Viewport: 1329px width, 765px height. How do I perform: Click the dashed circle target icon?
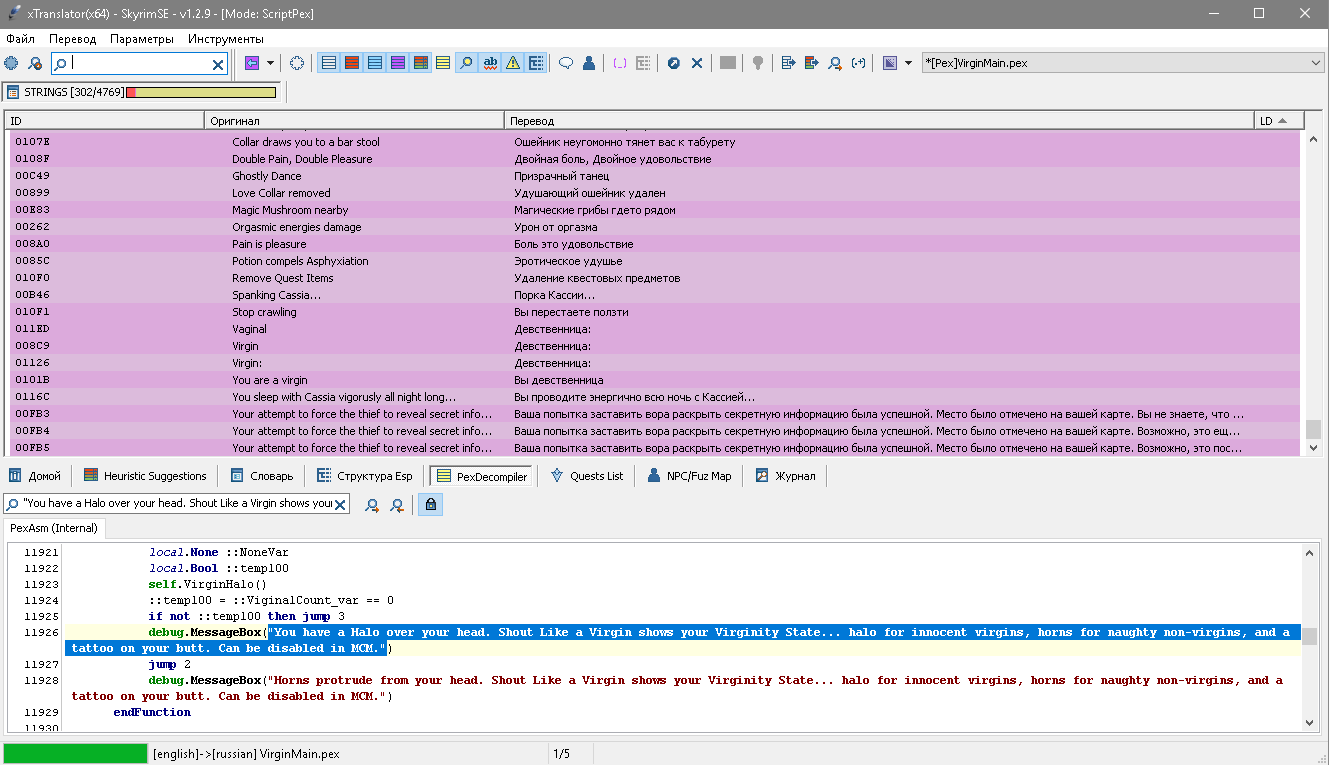[297, 63]
